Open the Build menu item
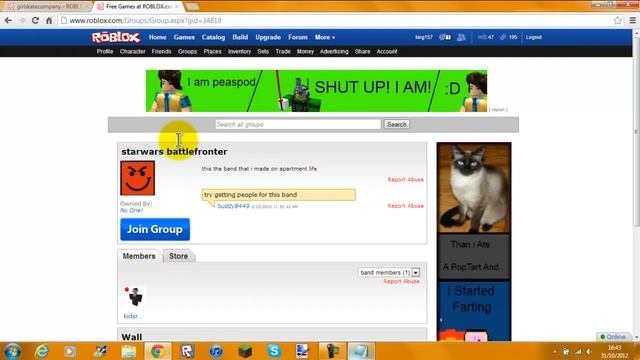The height and width of the screenshot is (360, 640). [240, 37]
